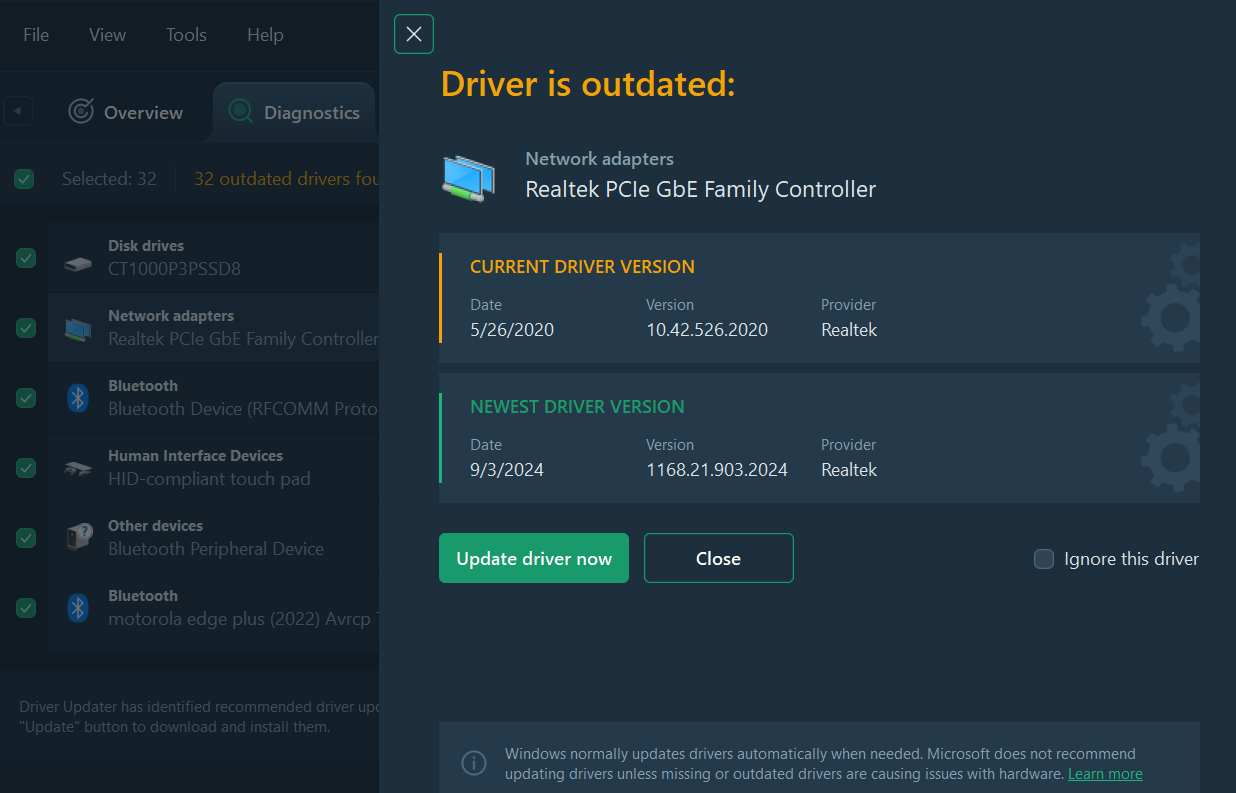Click Update driver now button
The height and width of the screenshot is (793, 1236).
(x=534, y=558)
